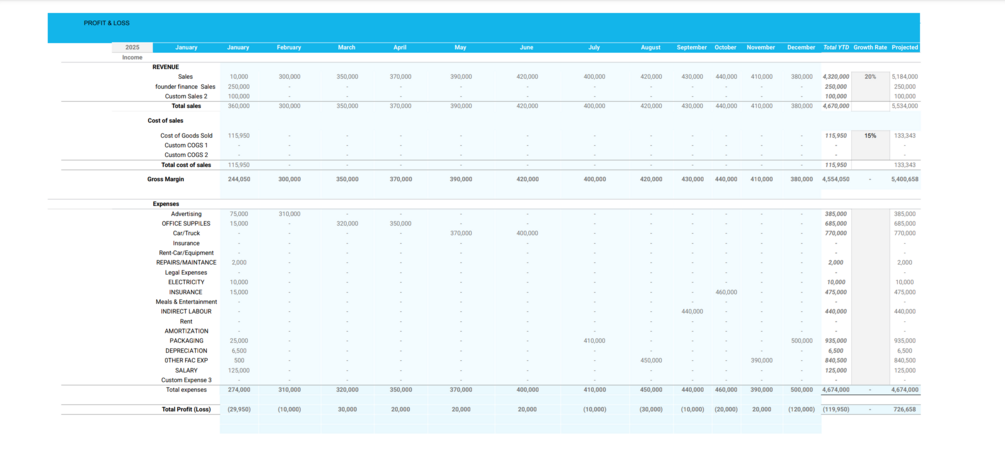This screenshot has width=1005, height=452.
Task: Select the Meals & Entertainment row label
Action: 186,301
